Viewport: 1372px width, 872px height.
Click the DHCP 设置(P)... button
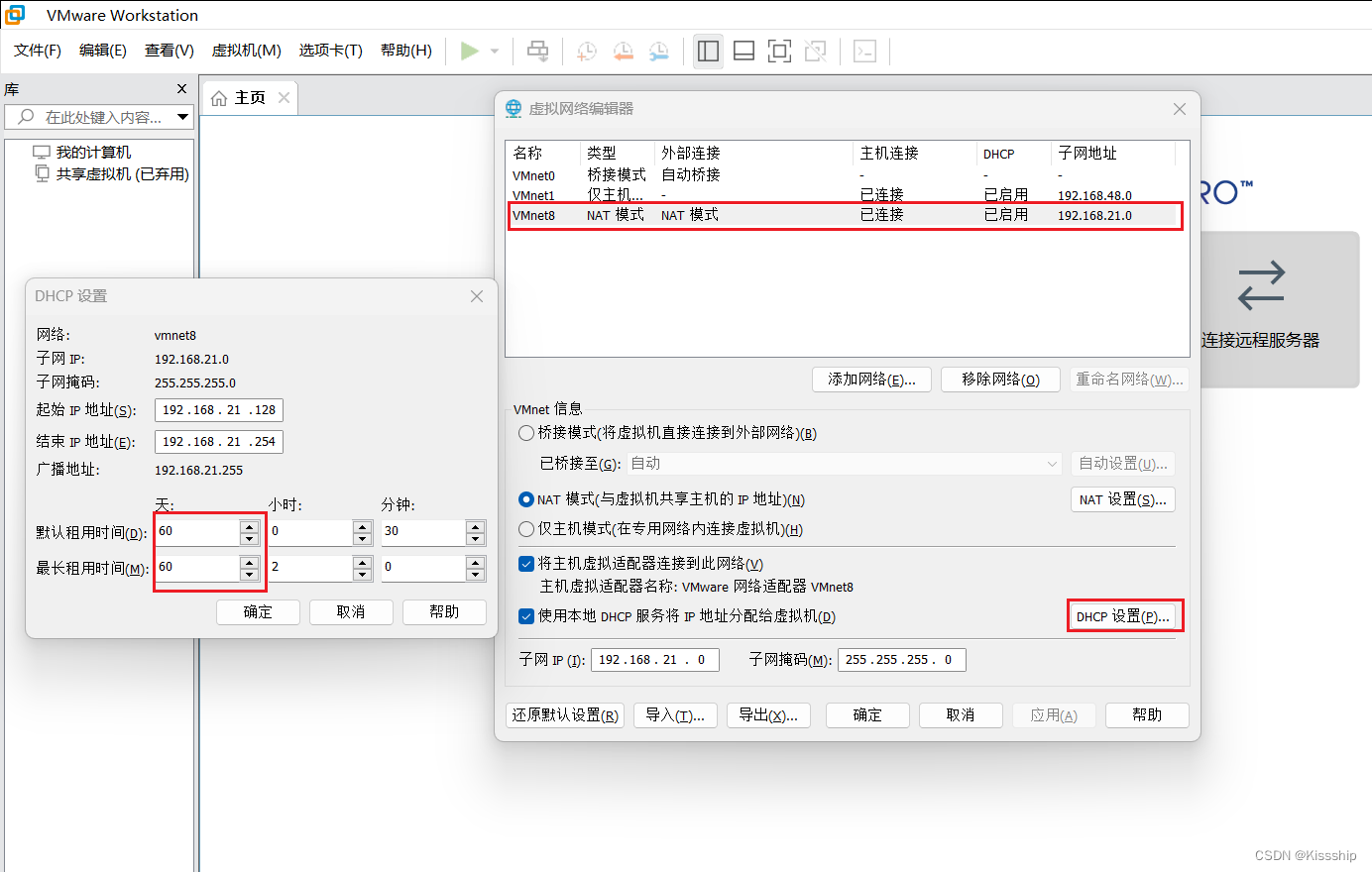click(x=1123, y=616)
